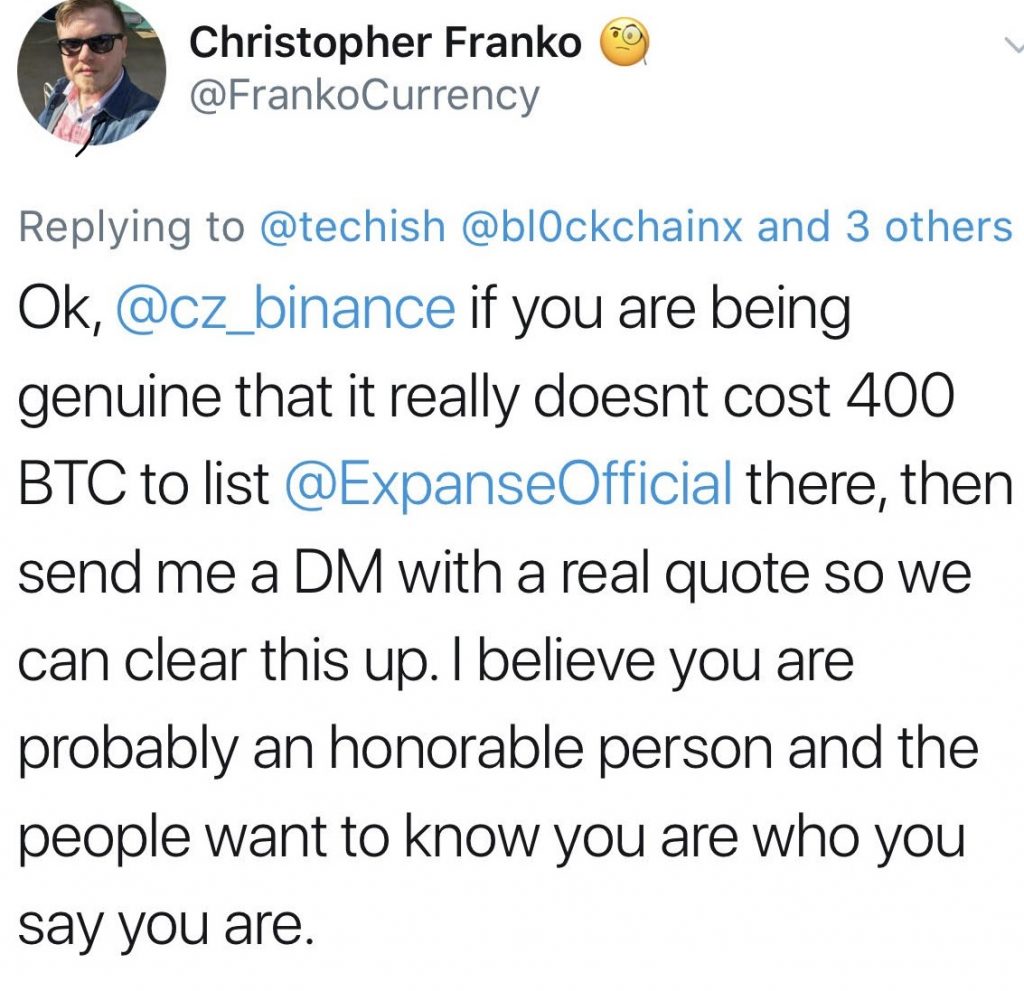
Task: Show the "and 3 others" reply recipients
Action: (885, 227)
